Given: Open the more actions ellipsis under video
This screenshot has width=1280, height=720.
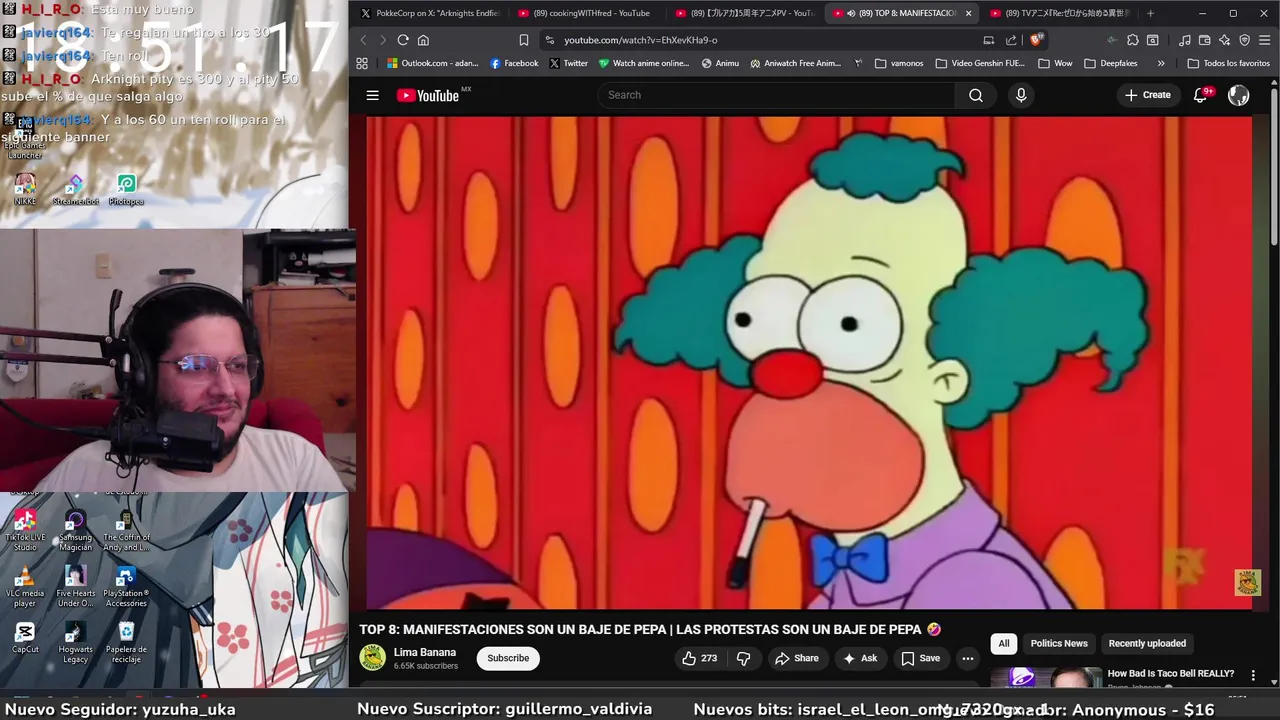Looking at the screenshot, I should (967, 658).
